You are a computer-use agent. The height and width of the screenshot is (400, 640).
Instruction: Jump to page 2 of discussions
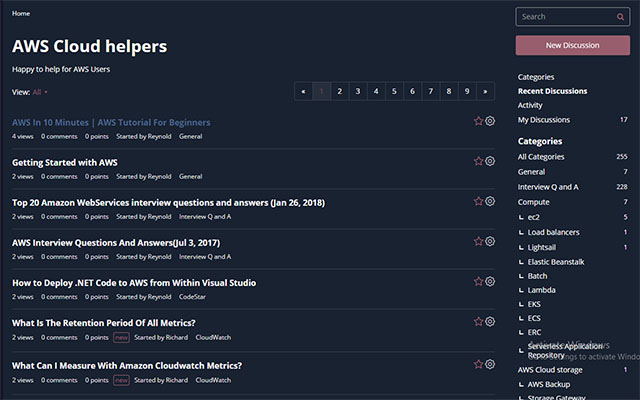(x=340, y=91)
